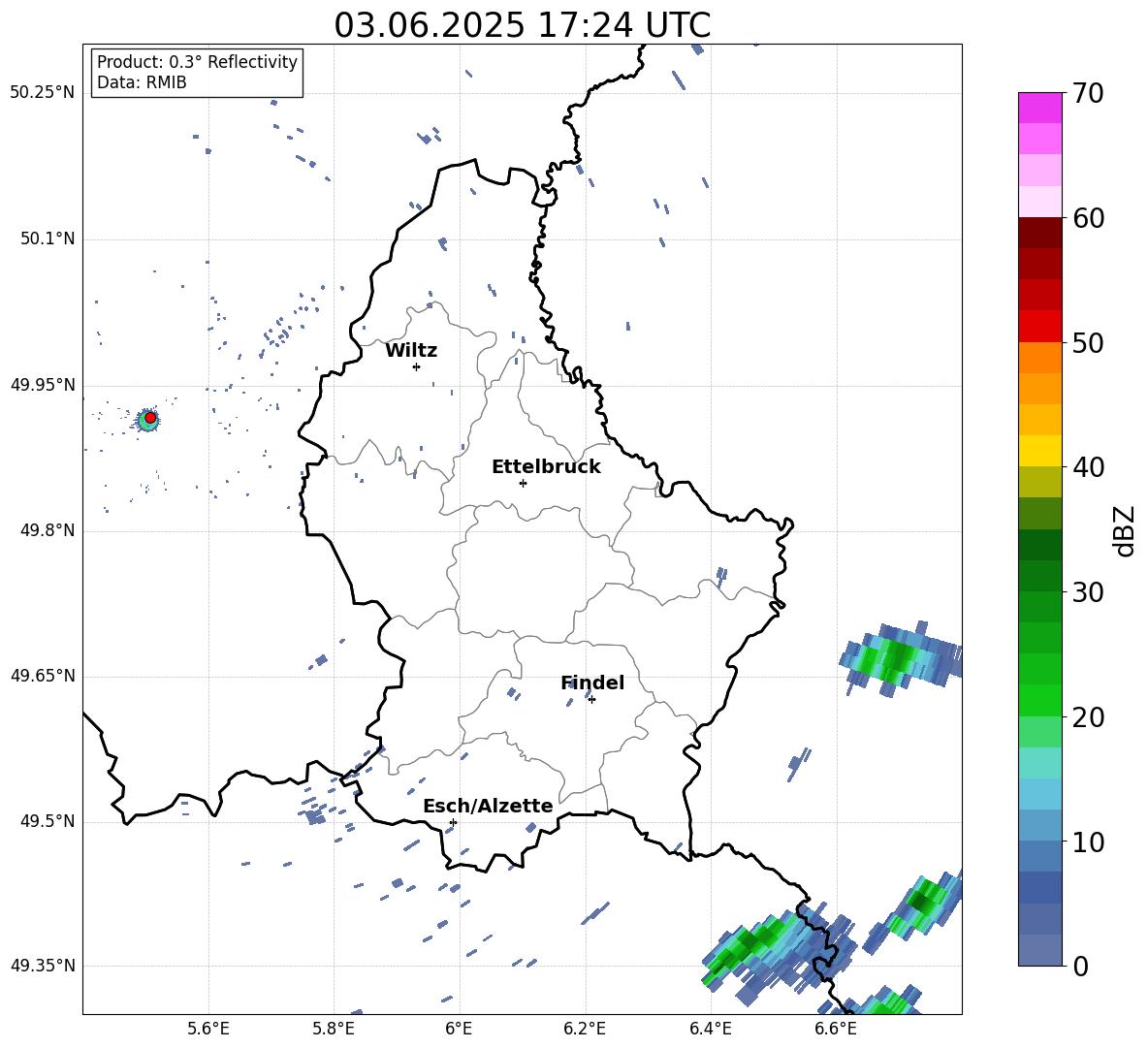Click the 6.6°E longitude label

click(836, 1029)
